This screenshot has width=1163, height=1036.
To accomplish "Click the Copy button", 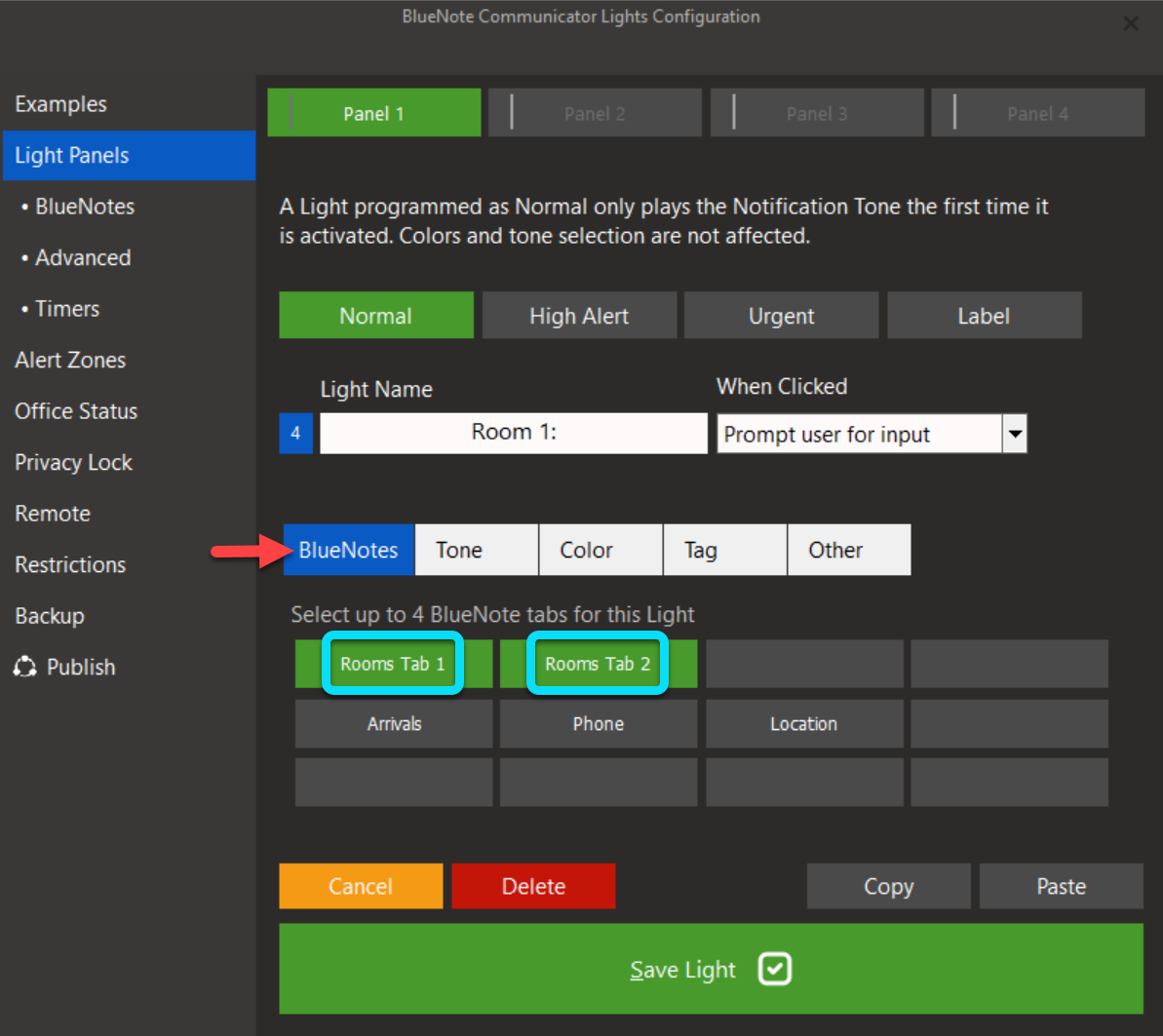I will click(x=888, y=886).
